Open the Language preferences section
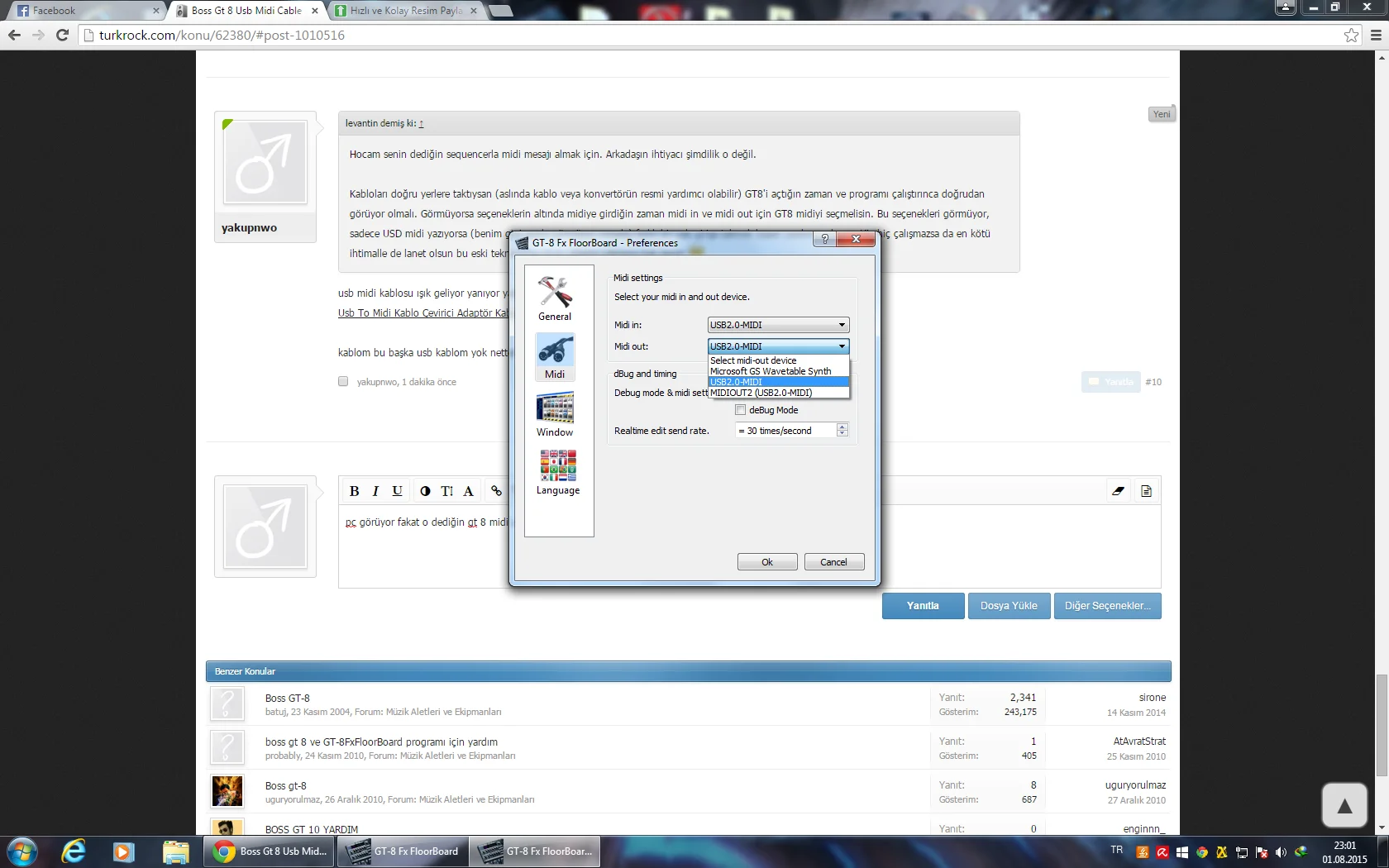The image size is (1389, 868). [x=558, y=472]
